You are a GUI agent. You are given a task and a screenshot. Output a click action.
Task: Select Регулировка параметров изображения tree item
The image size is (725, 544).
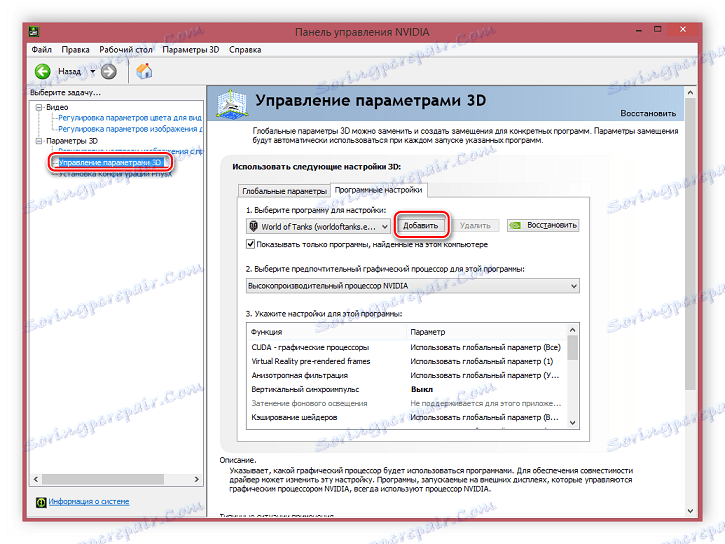tap(130, 129)
